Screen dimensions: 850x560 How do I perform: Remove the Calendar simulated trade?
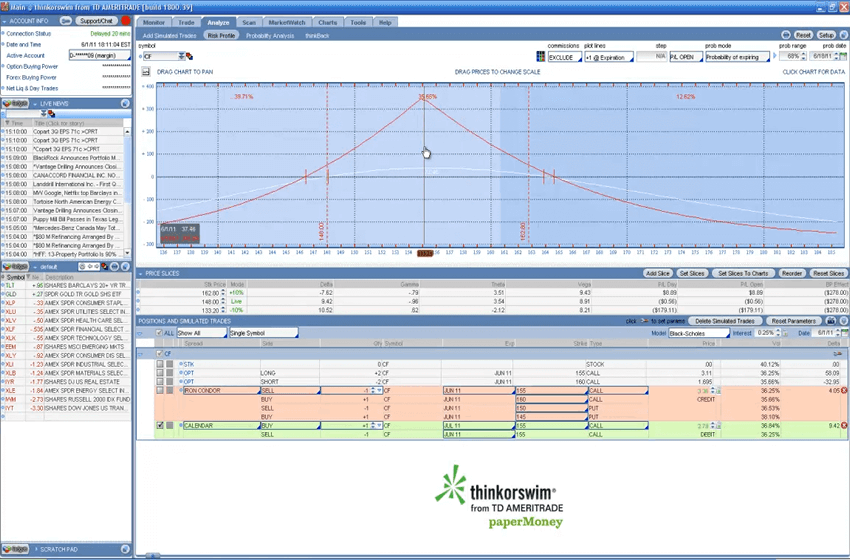click(x=844, y=426)
